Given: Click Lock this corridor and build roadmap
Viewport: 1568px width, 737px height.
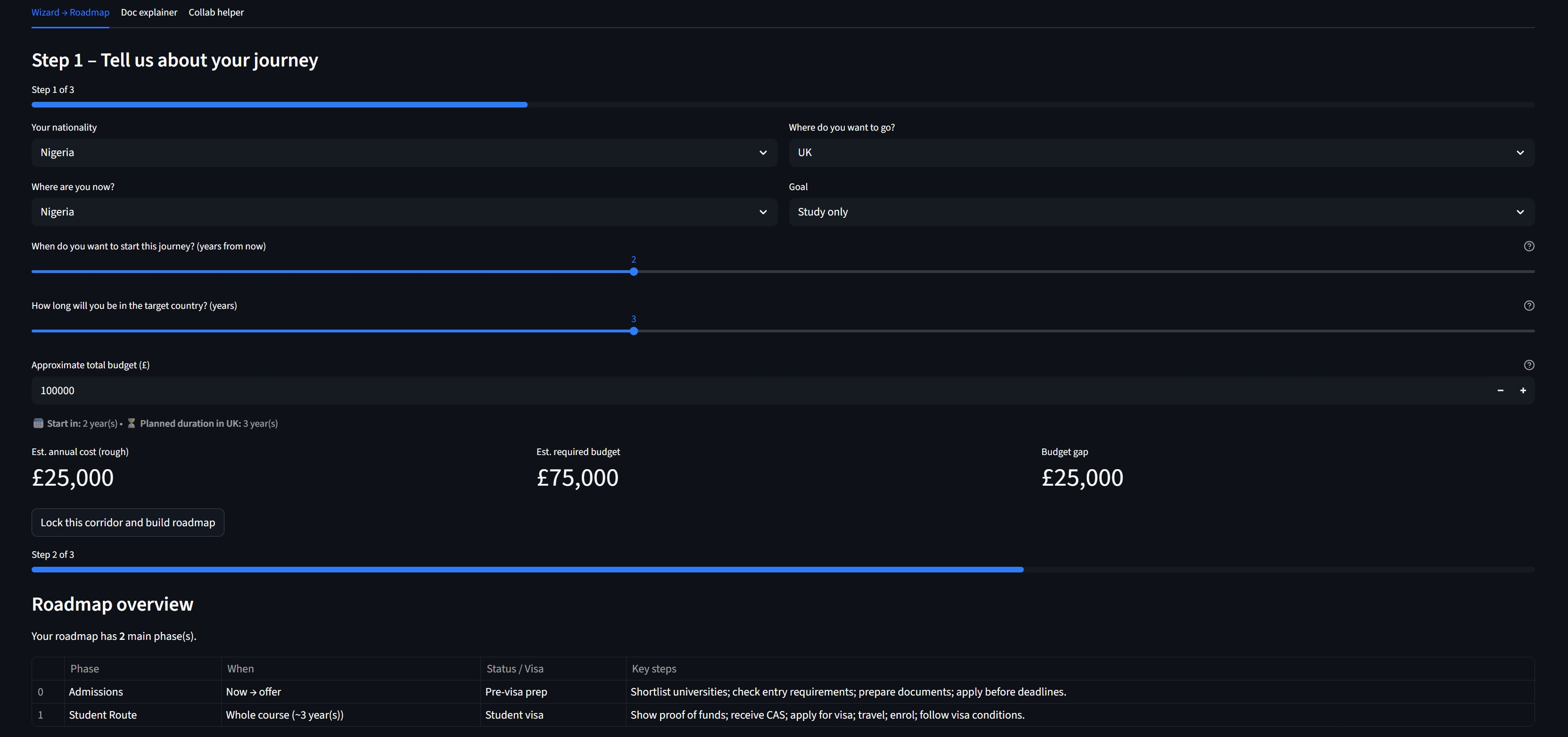Looking at the screenshot, I should pos(128,522).
